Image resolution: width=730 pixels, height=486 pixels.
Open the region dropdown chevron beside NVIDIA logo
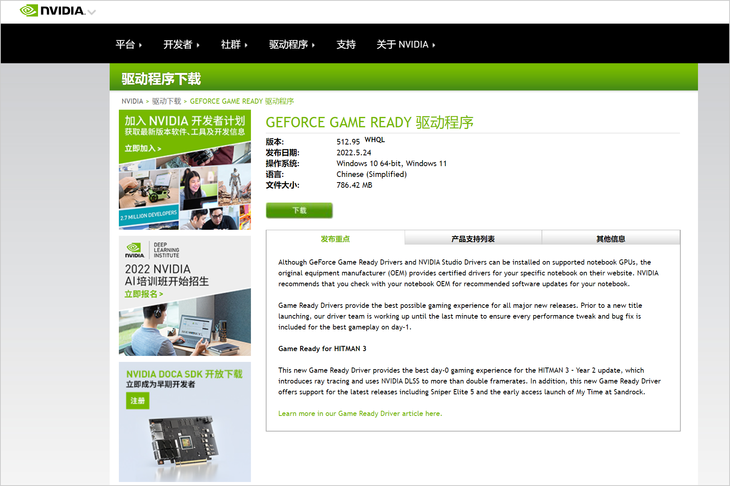click(x=92, y=12)
